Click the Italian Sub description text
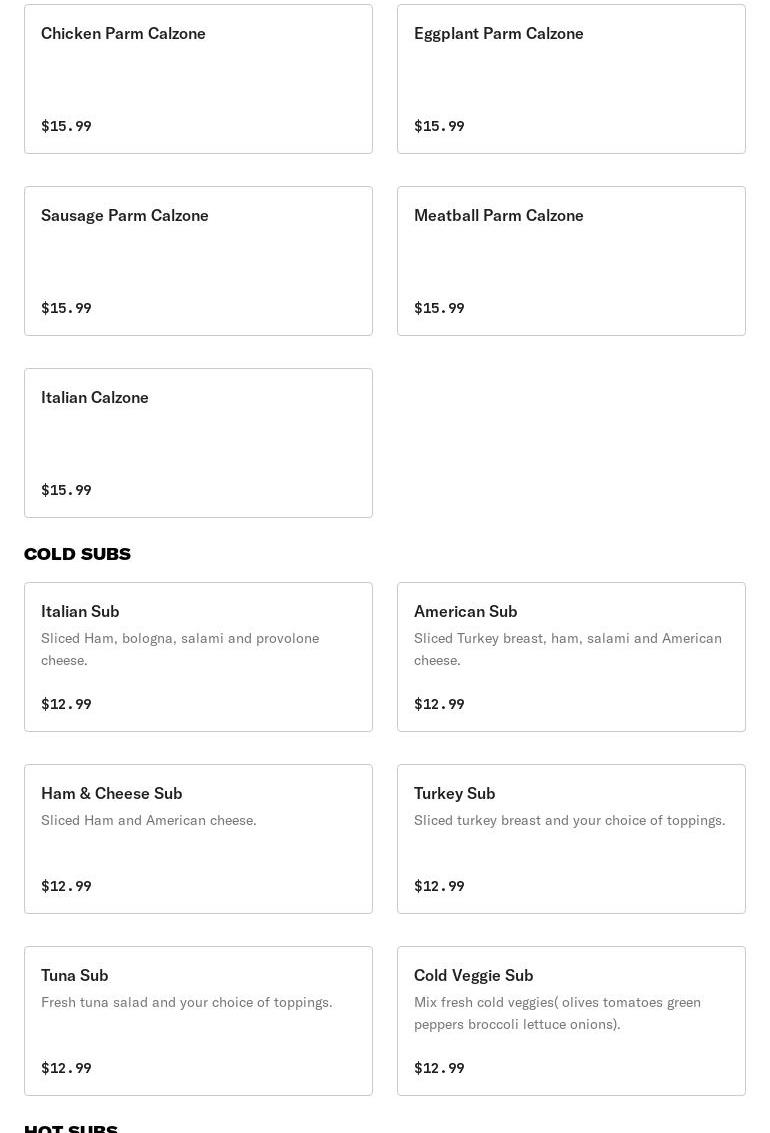Viewport: 770px width, 1133px height. (180, 649)
